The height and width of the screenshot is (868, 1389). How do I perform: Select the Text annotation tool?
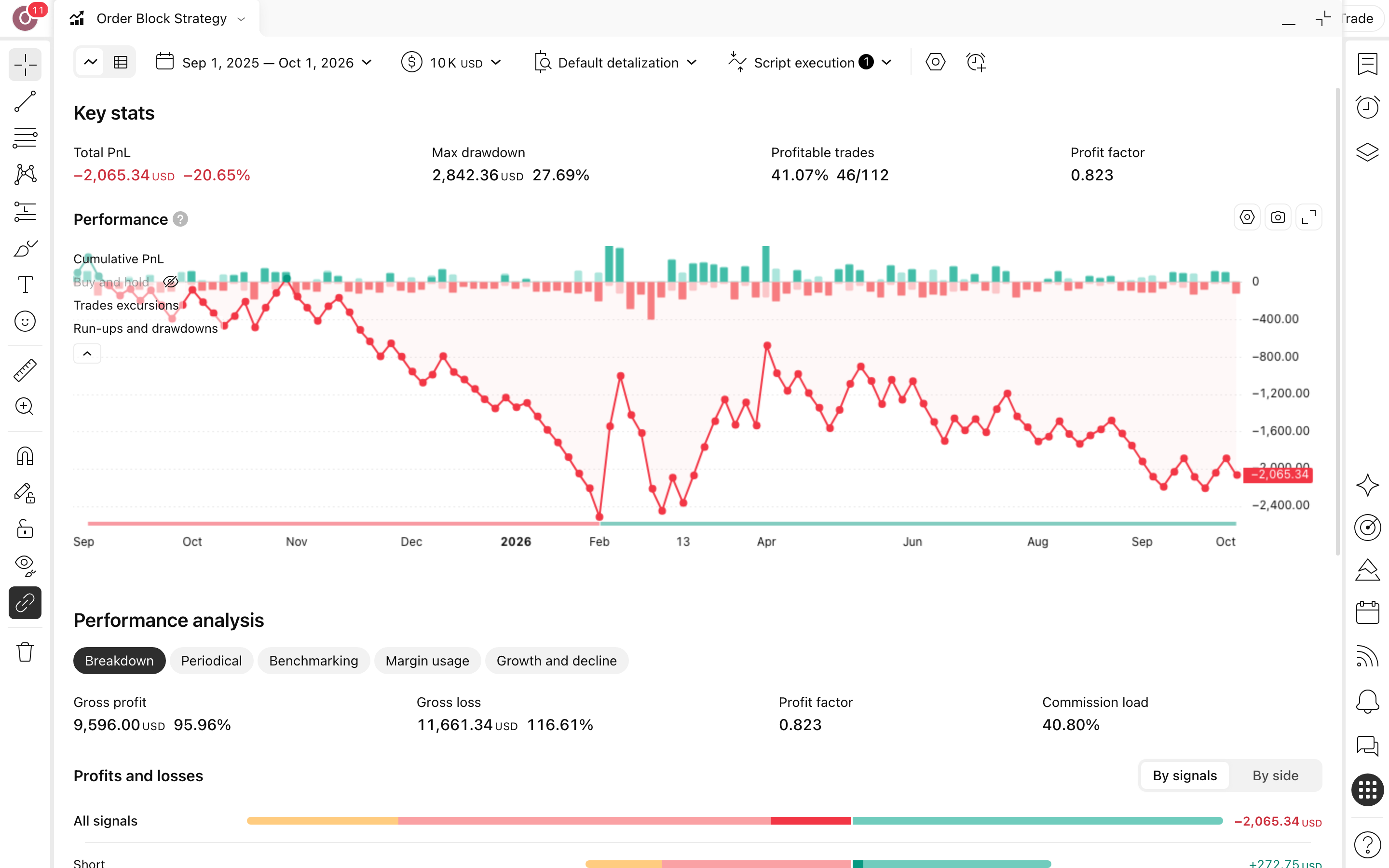pos(25,285)
